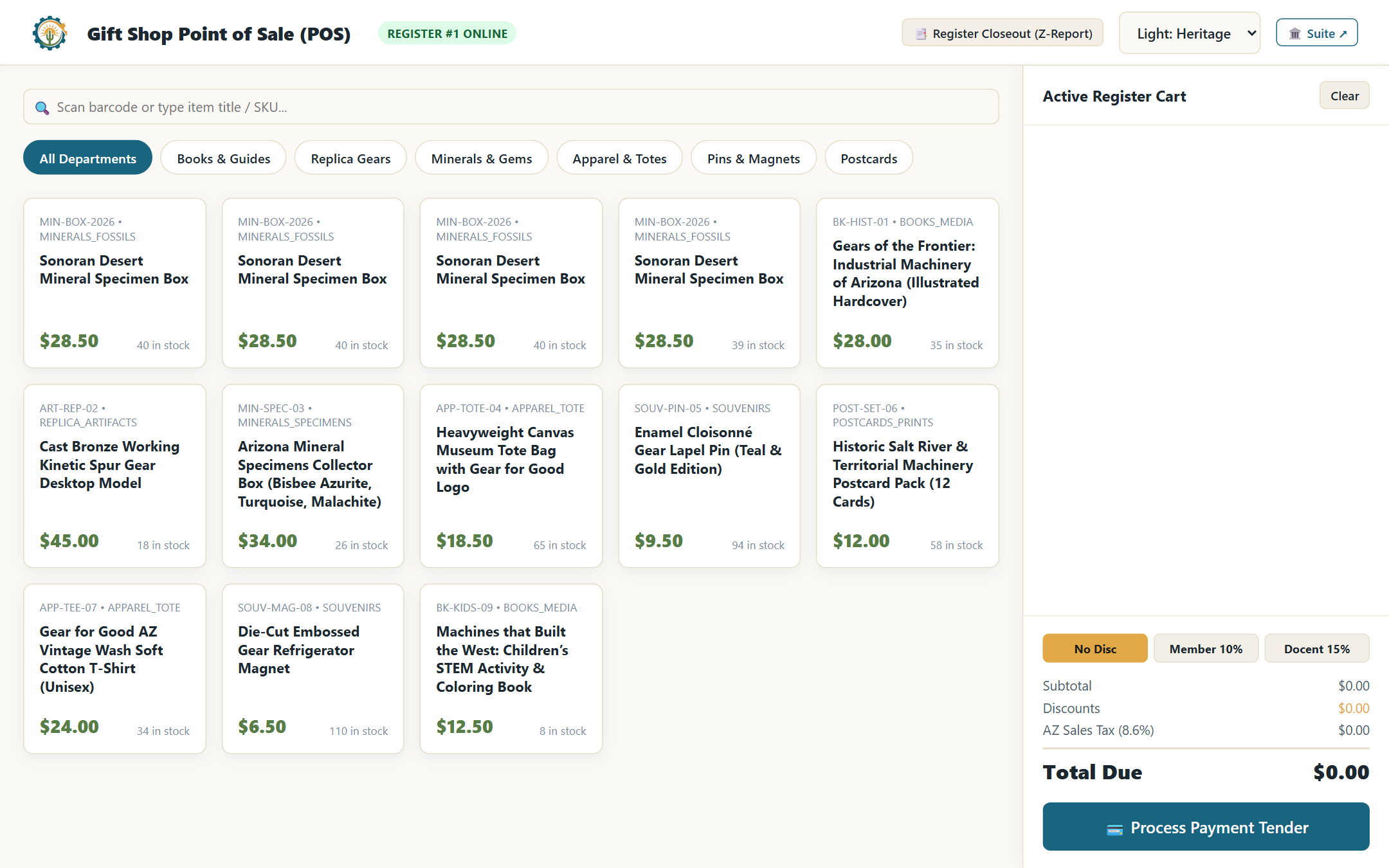Add Historic Salt River Postcard Pack
The image size is (1389, 868).
pyautogui.click(x=907, y=476)
